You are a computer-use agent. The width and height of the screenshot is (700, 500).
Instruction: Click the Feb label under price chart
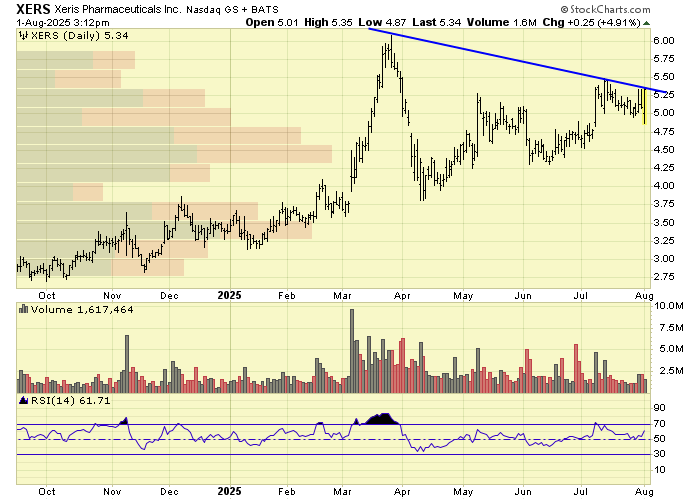[287, 296]
